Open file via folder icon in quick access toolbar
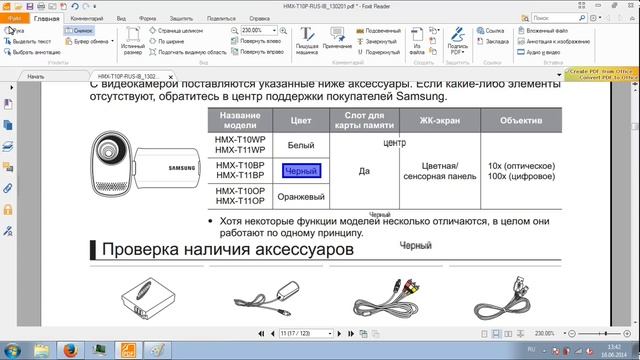 (x=18, y=6)
